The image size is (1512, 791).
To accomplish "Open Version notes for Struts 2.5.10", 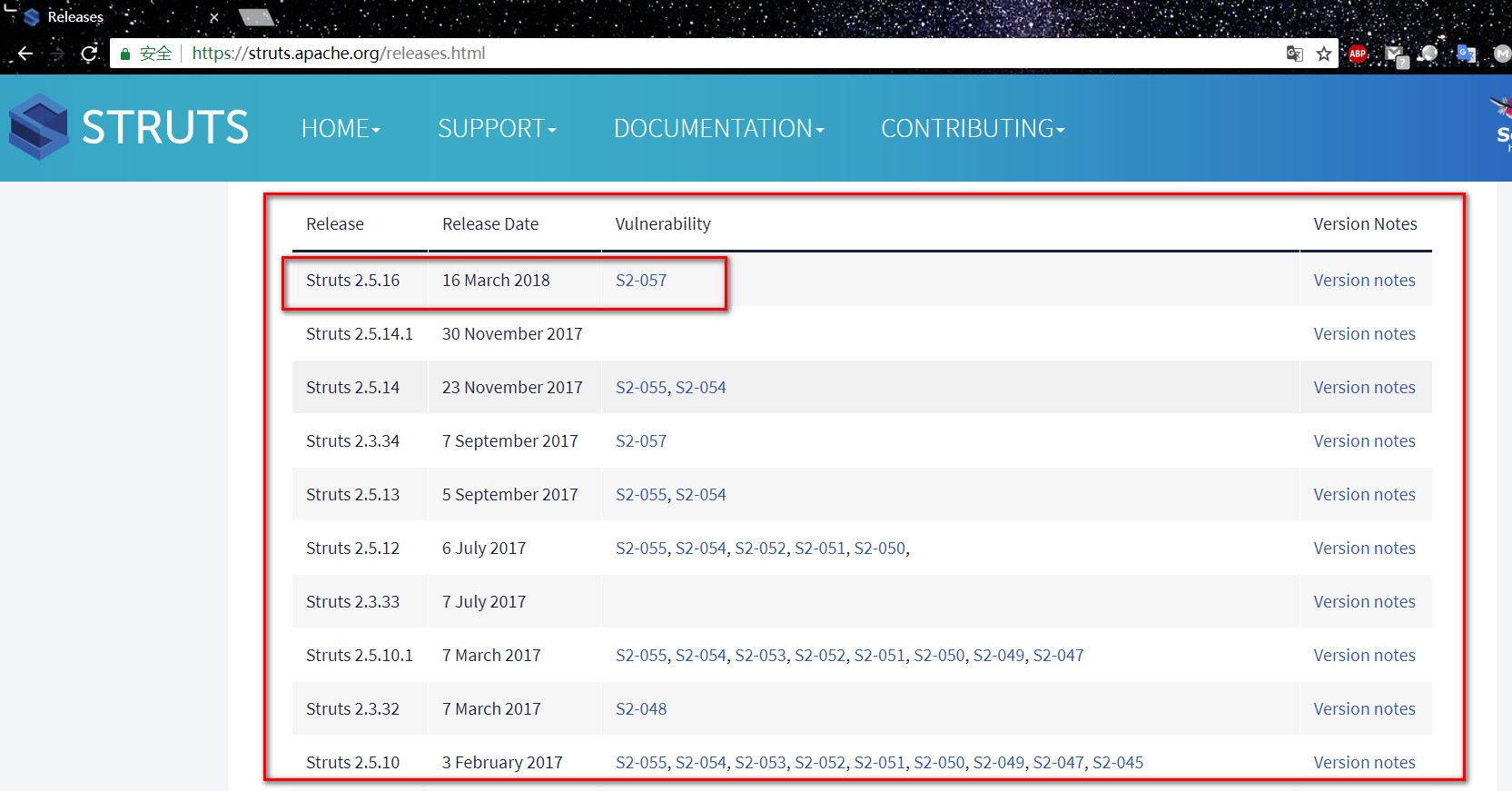I will (x=1364, y=763).
